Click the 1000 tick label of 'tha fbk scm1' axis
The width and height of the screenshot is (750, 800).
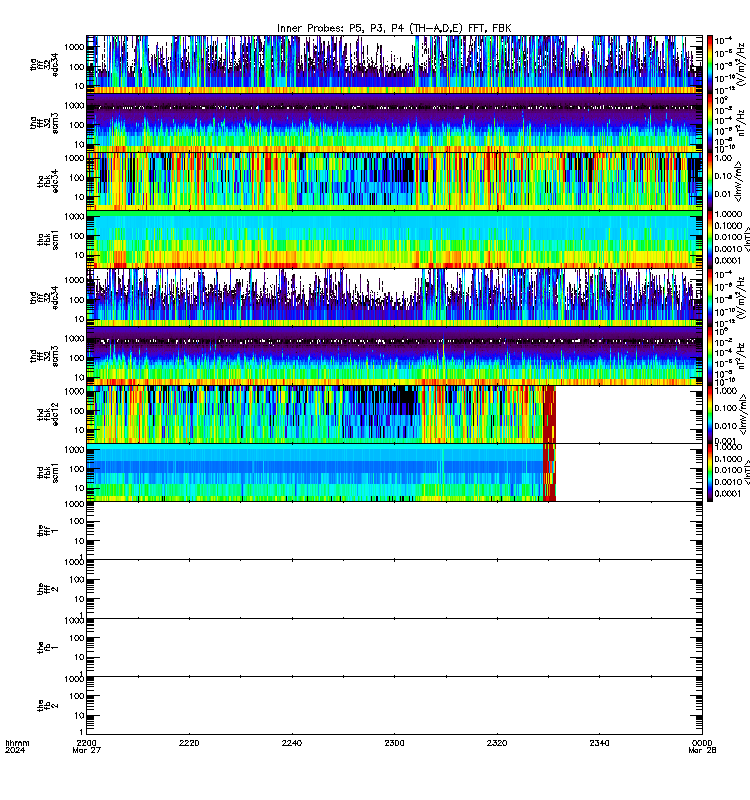click(x=74, y=217)
